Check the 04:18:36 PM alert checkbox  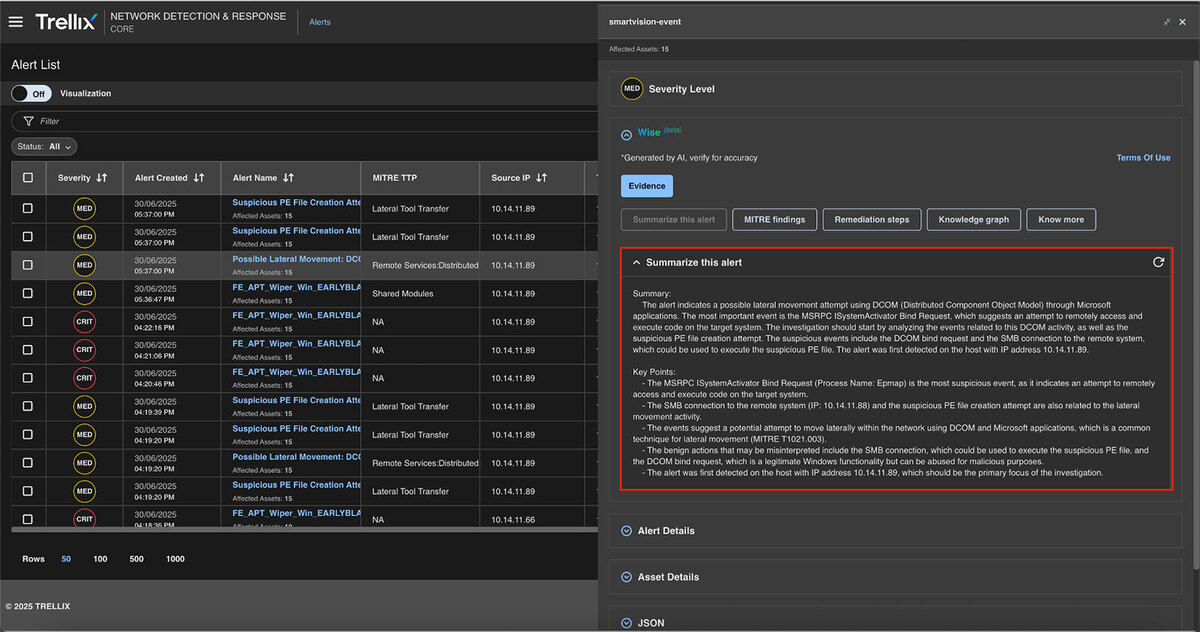click(27, 519)
